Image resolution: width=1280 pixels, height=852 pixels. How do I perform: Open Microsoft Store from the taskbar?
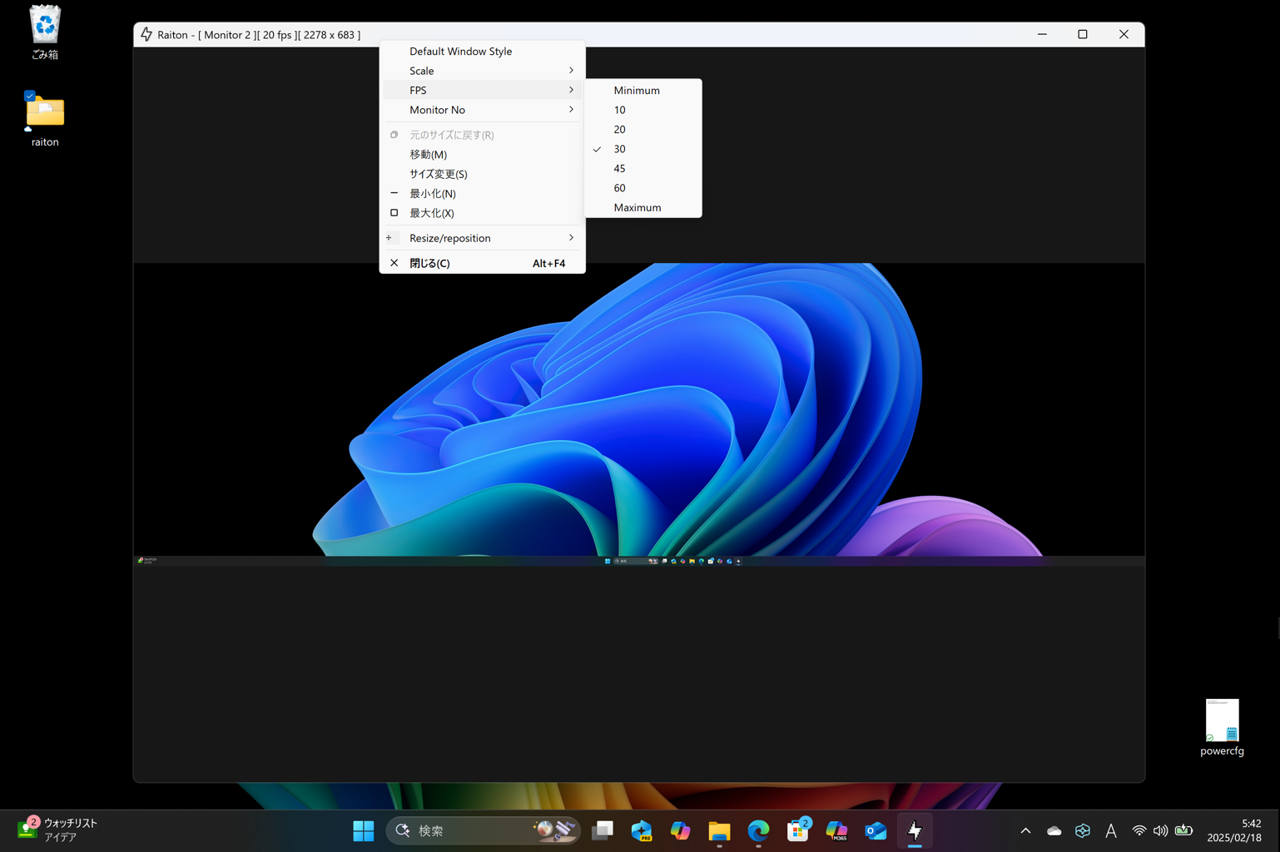[798, 830]
